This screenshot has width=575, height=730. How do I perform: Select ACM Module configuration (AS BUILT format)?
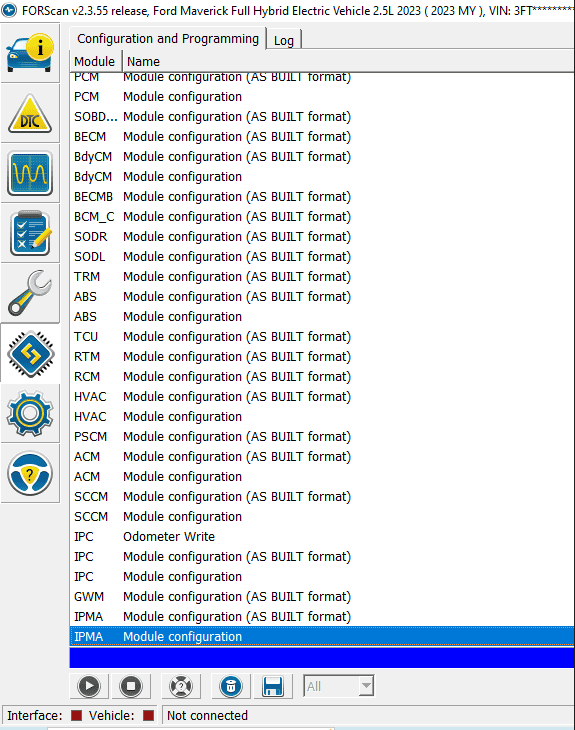pos(322,457)
